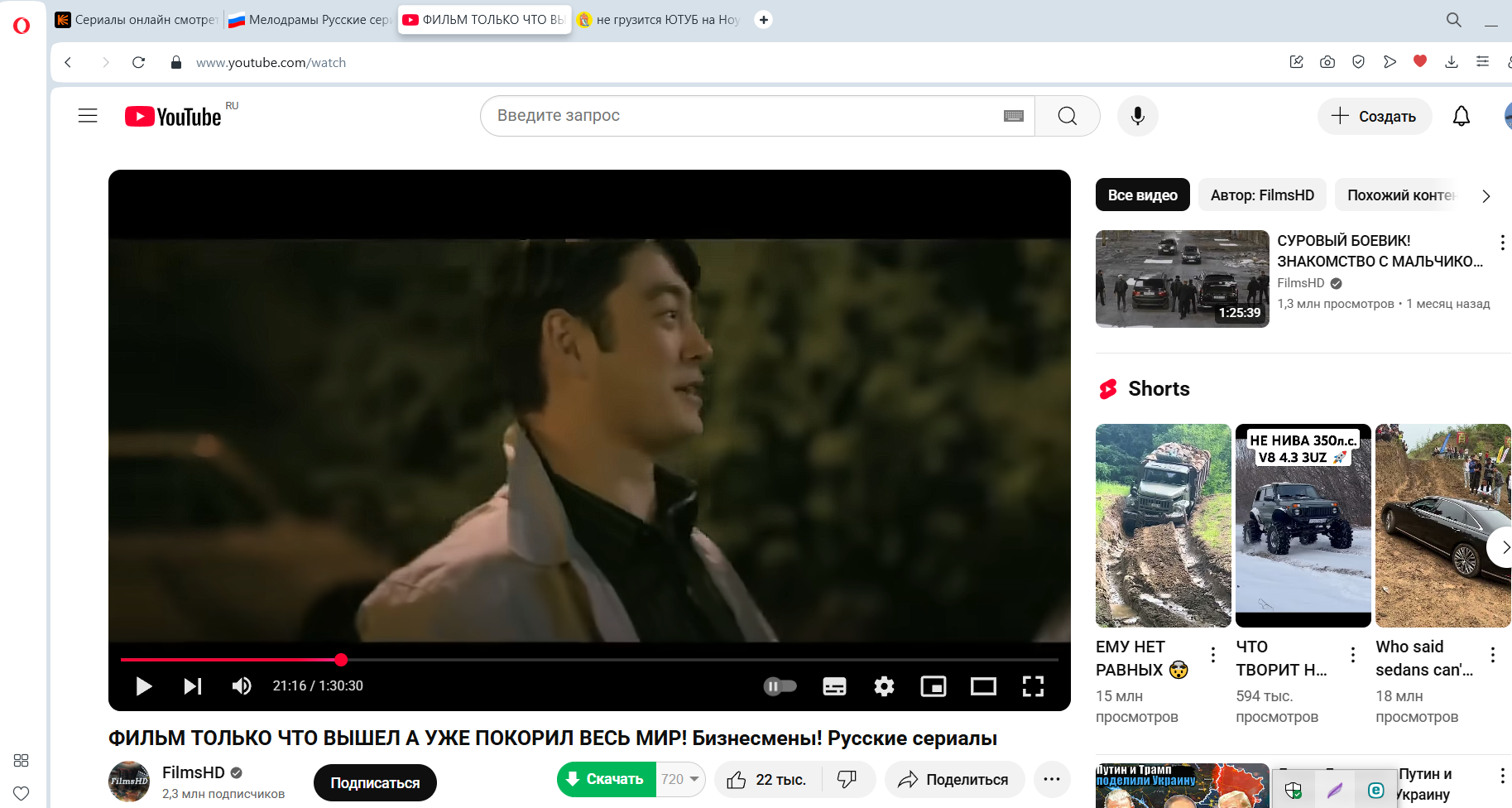Select the "Автор: FilmsHD" filter chip
Screen dimensions: 1512x808
coord(1261,195)
